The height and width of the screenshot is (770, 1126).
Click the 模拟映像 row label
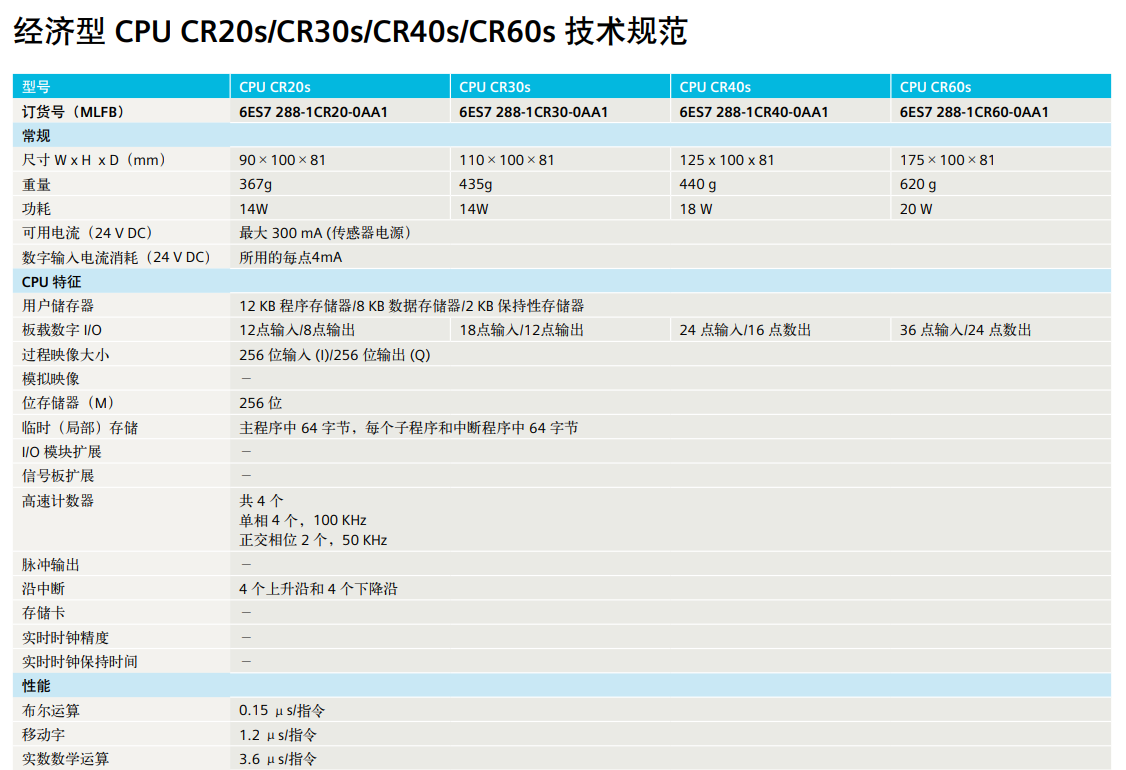(51, 379)
